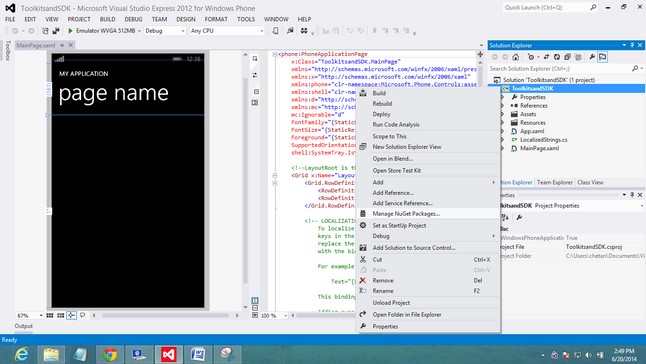The image size is (646, 364).
Task: Toggle Preview Selected Items icon
Action: 602,57
